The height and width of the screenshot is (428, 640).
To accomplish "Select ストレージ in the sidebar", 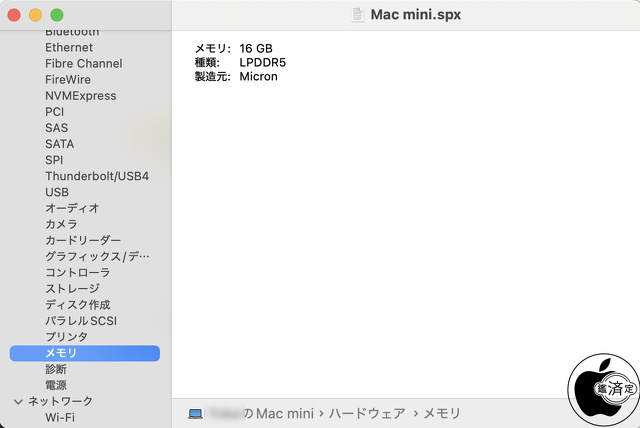I will click(x=72, y=288).
